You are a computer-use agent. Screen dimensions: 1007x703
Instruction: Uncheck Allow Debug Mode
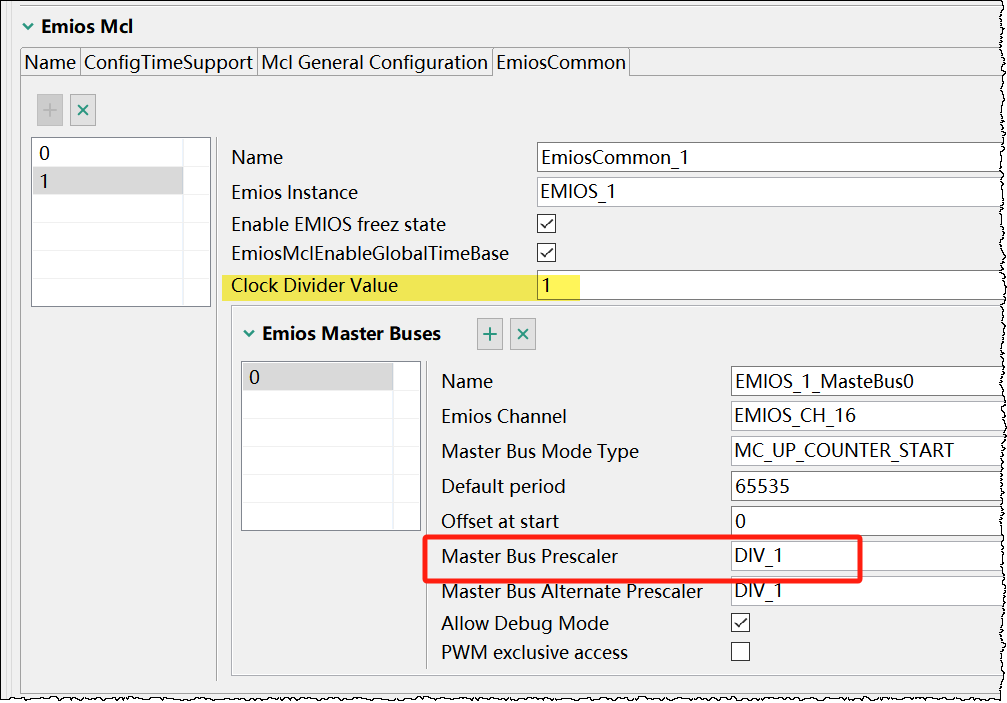pyautogui.click(x=741, y=623)
